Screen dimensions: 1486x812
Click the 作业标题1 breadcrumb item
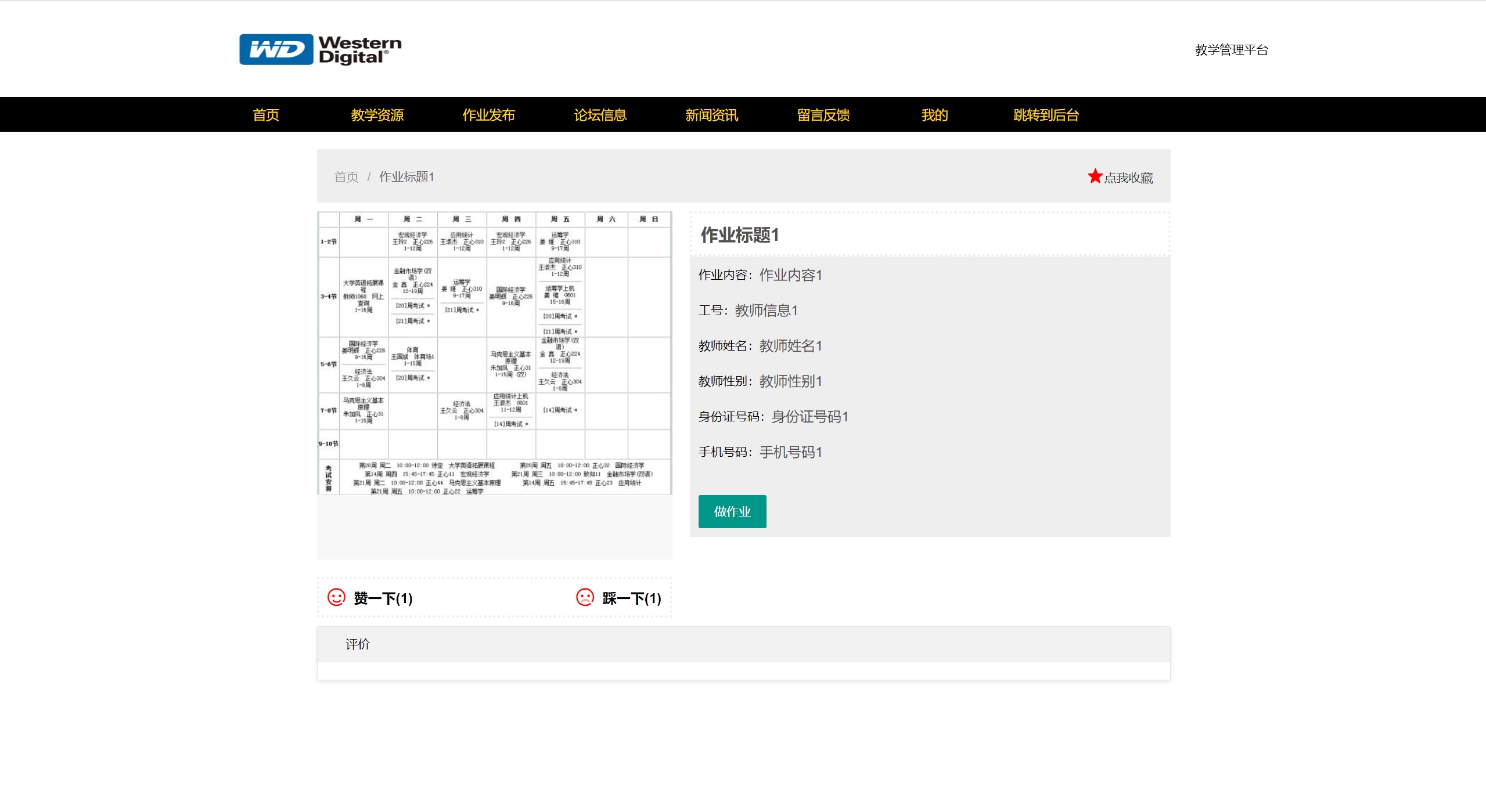[406, 177]
